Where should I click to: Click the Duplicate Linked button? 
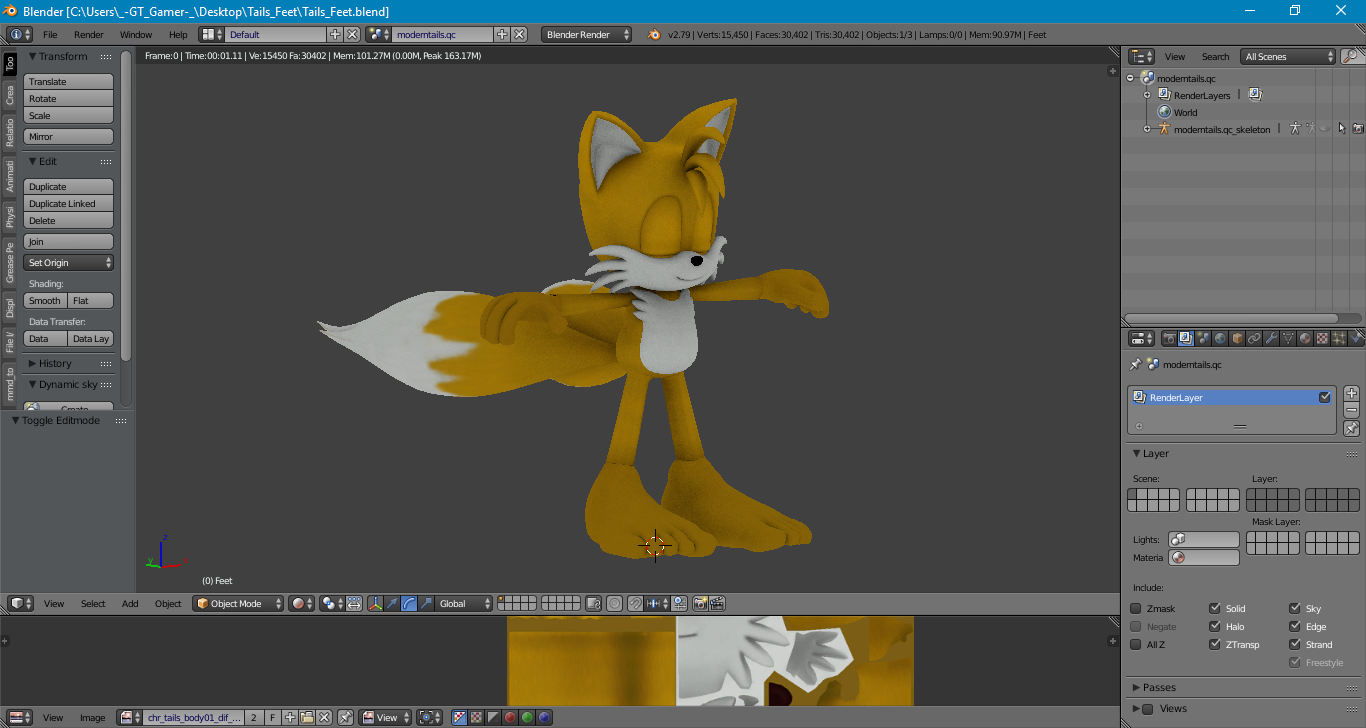68,204
